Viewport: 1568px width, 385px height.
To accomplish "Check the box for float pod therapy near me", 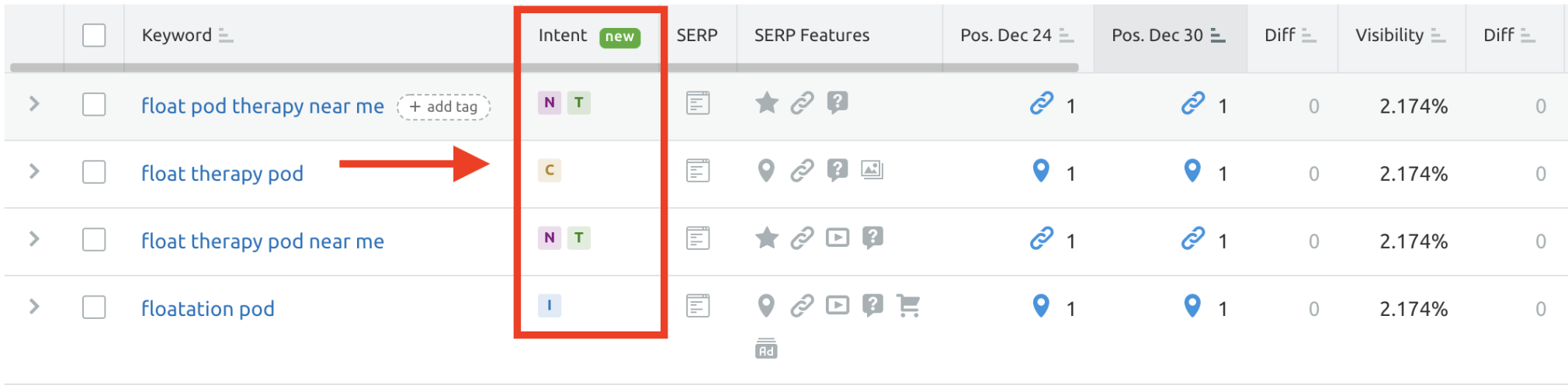I will (94, 104).
